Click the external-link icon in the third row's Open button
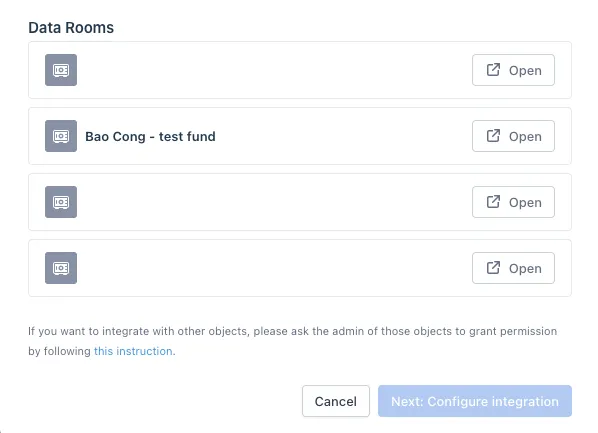 [x=493, y=202]
